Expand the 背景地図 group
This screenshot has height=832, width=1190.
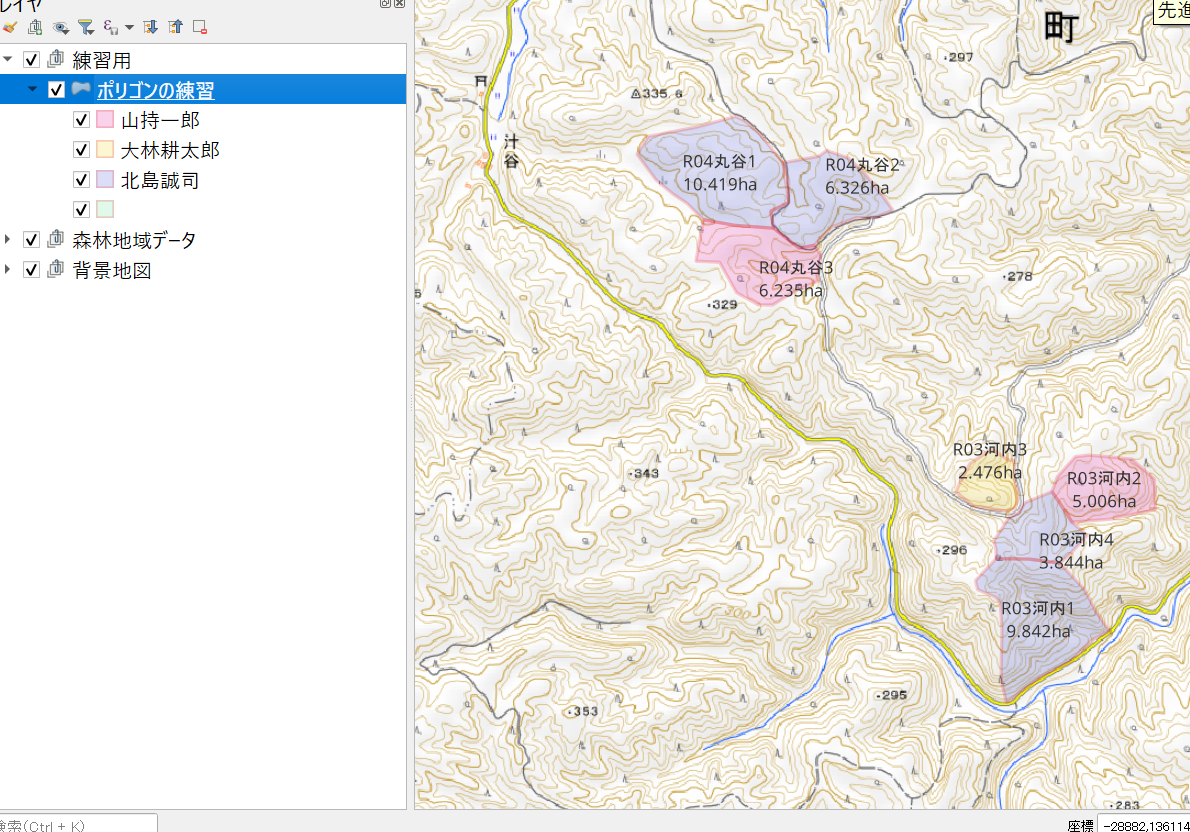(x=8, y=269)
